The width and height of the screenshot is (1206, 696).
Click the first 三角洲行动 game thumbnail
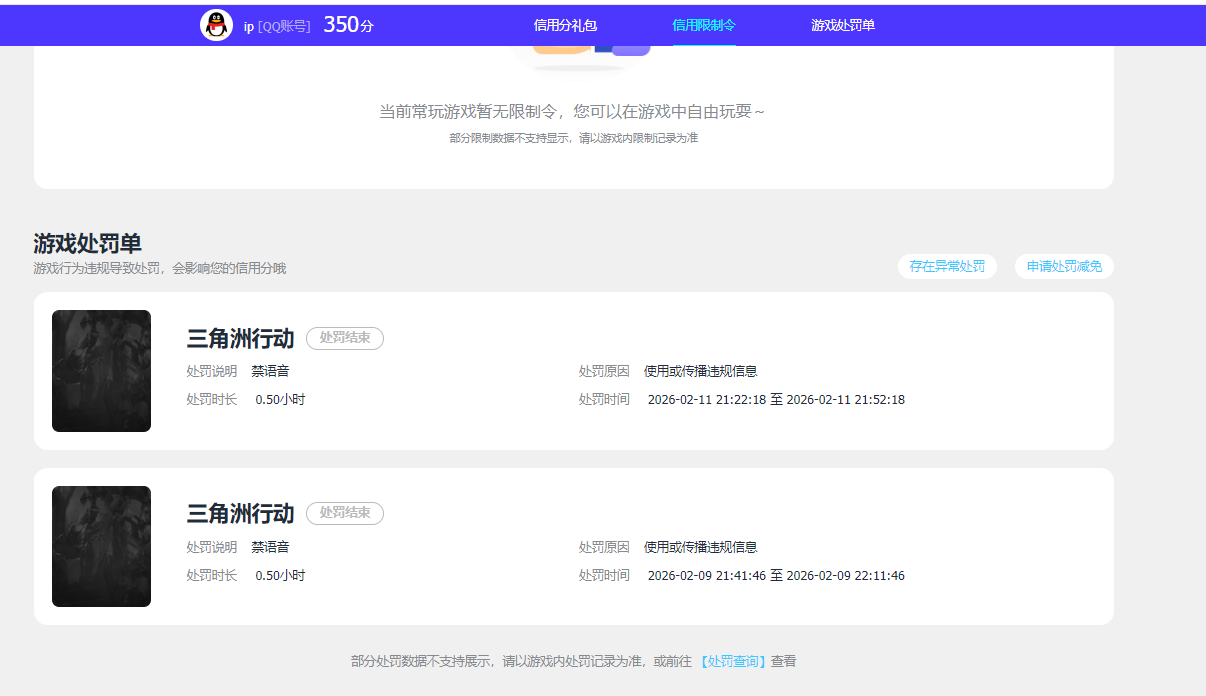(x=101, y=371)
